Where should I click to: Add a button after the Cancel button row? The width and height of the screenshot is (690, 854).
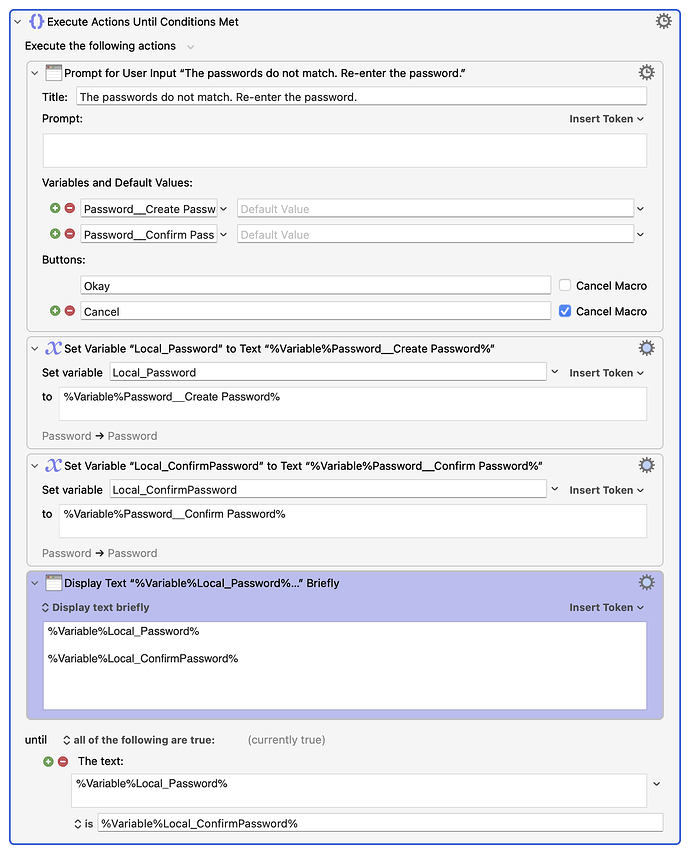click(55, 310)
